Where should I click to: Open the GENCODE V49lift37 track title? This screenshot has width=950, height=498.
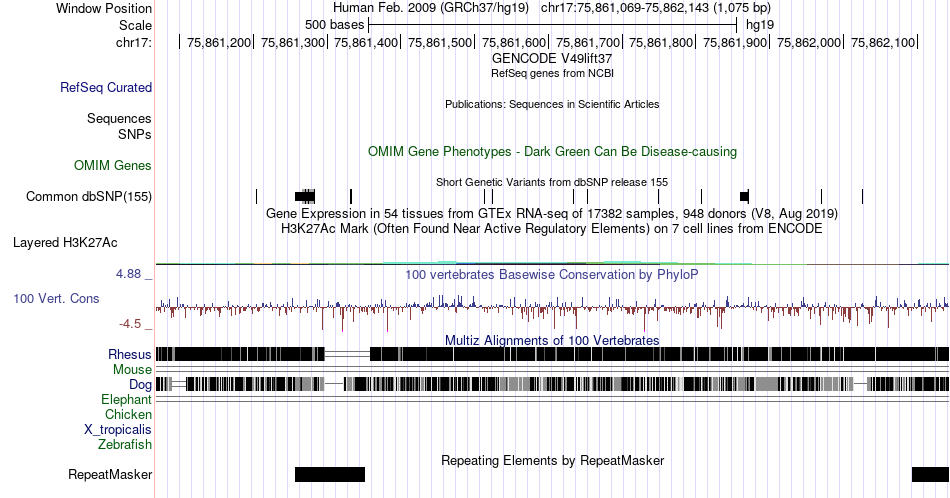[552, 58]
